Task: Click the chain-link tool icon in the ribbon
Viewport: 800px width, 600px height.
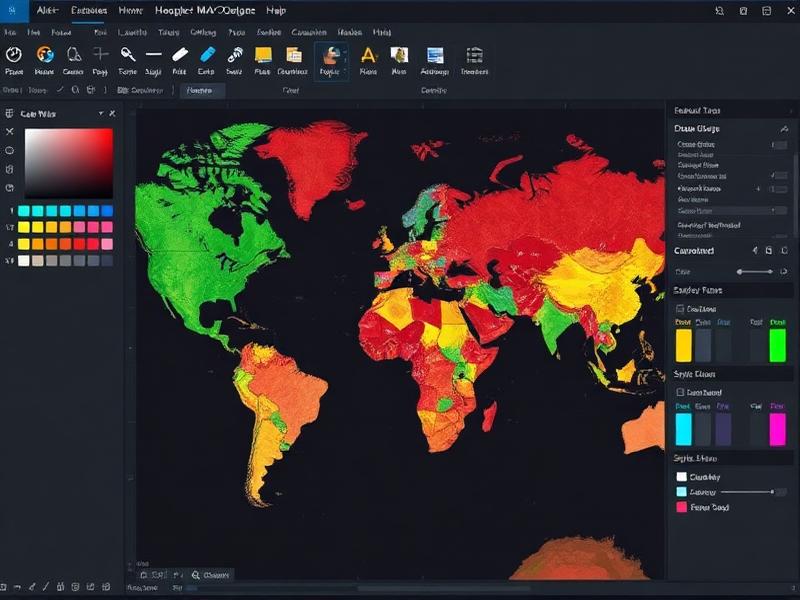Action: (x=235, y=54)
